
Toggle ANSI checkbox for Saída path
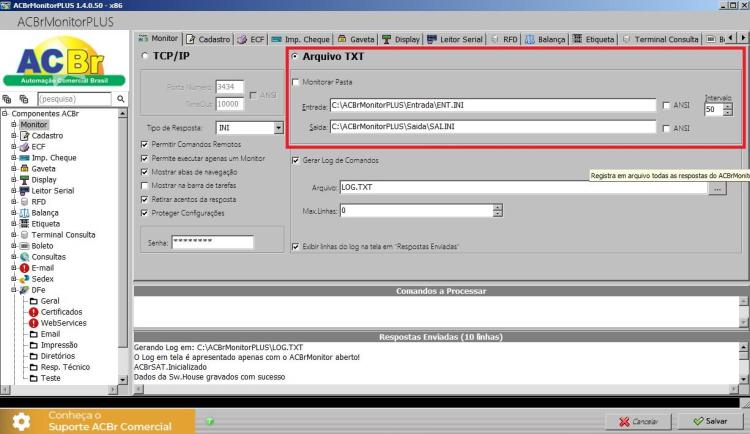[666, 128]
